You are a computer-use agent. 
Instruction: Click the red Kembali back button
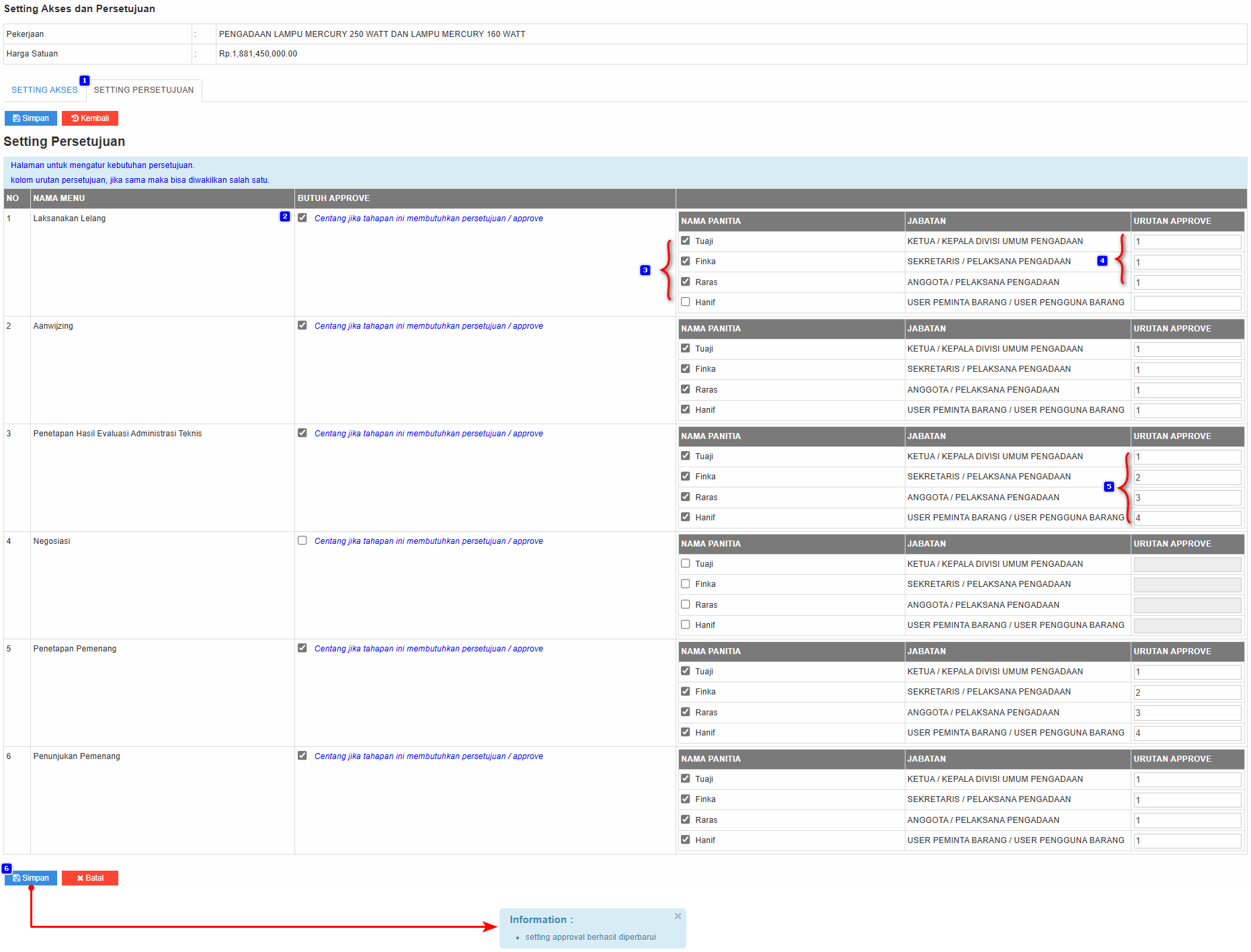[90, 118]
